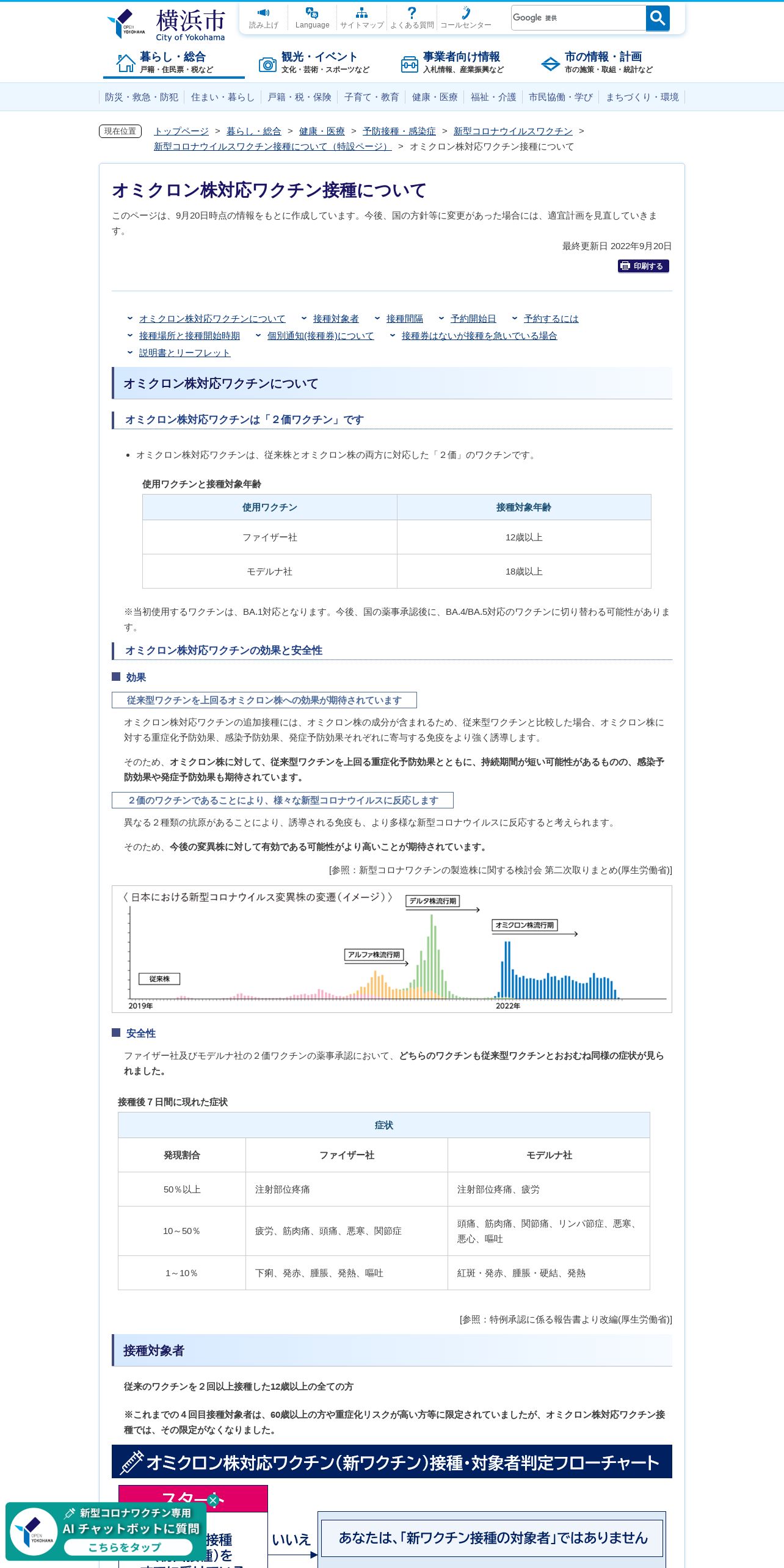Click the 印刷する print button
Image resolution: width=784 pixels, height=1568 pixels.
point(644,266)
